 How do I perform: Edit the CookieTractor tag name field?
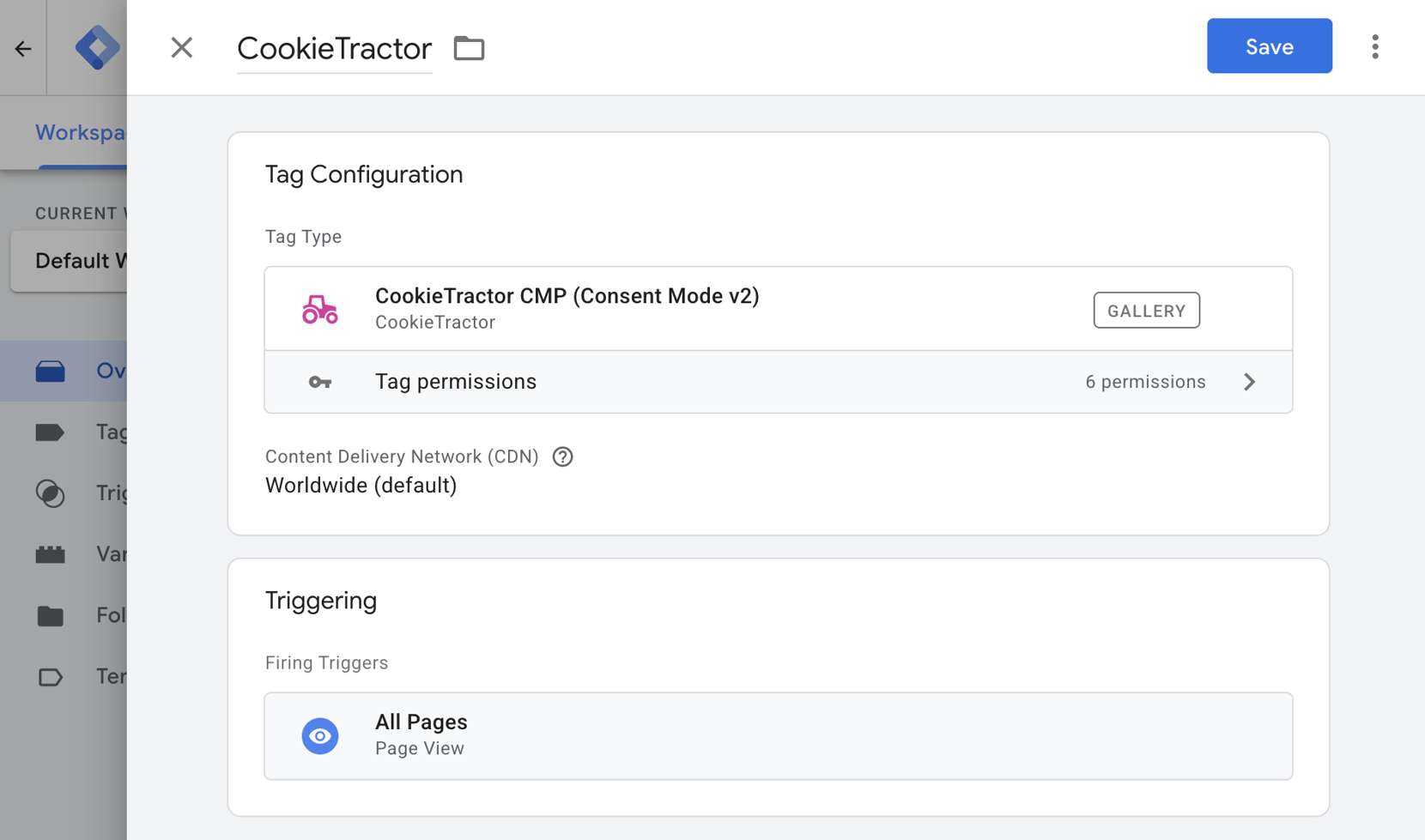(334, 48)
